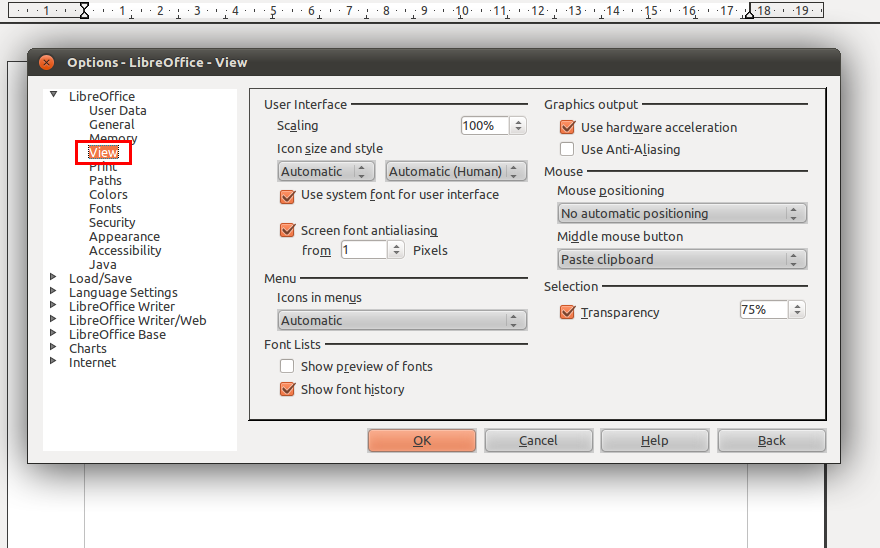
Task: Click the left indent marker on the ruler
Action: pos(84,11)
